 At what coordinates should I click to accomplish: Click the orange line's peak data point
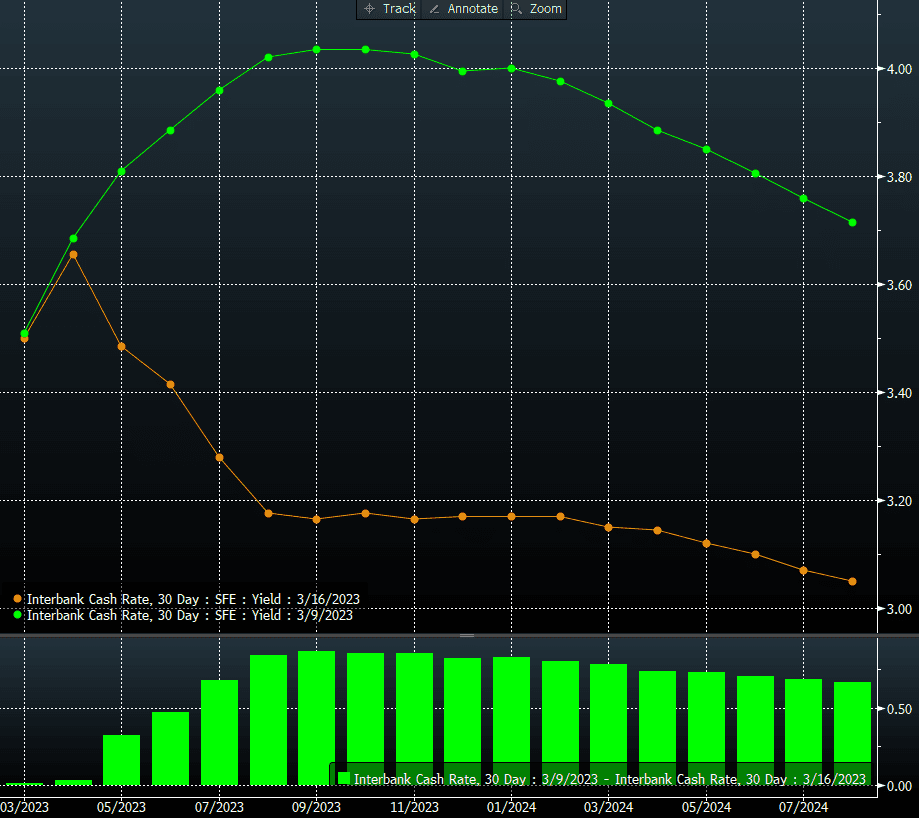73,255
